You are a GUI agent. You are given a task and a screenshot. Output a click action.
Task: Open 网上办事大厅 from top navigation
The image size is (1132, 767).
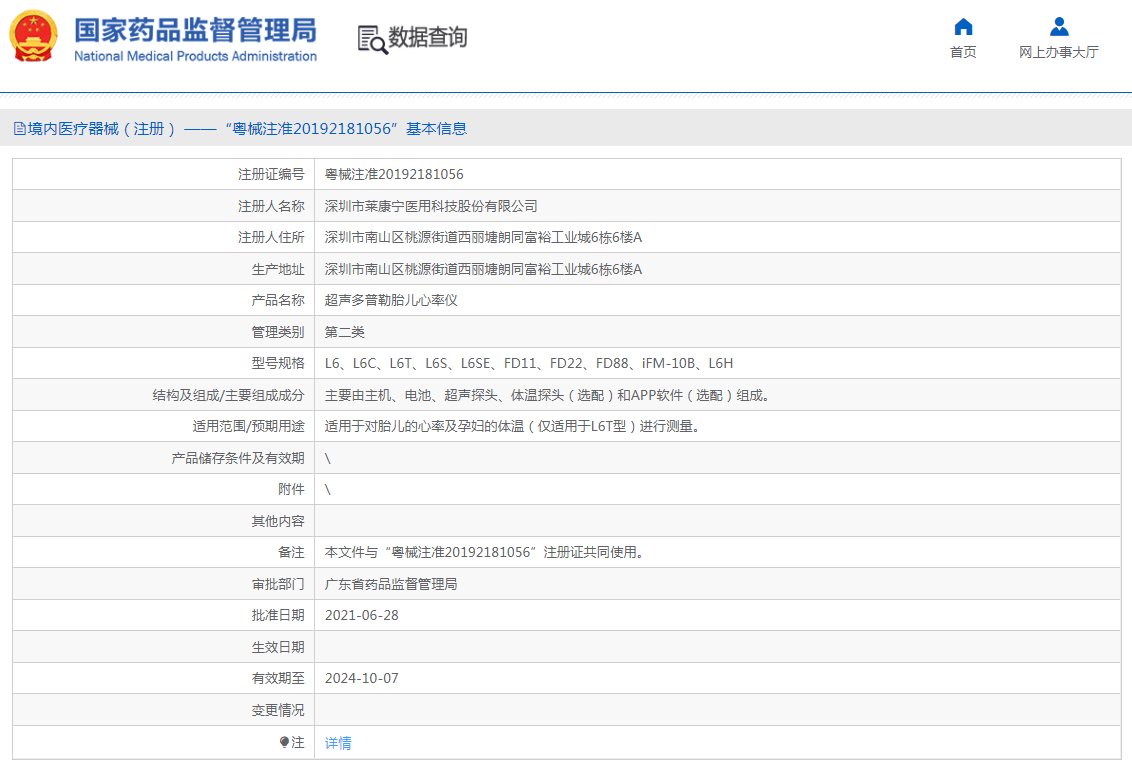point(1057,52)
